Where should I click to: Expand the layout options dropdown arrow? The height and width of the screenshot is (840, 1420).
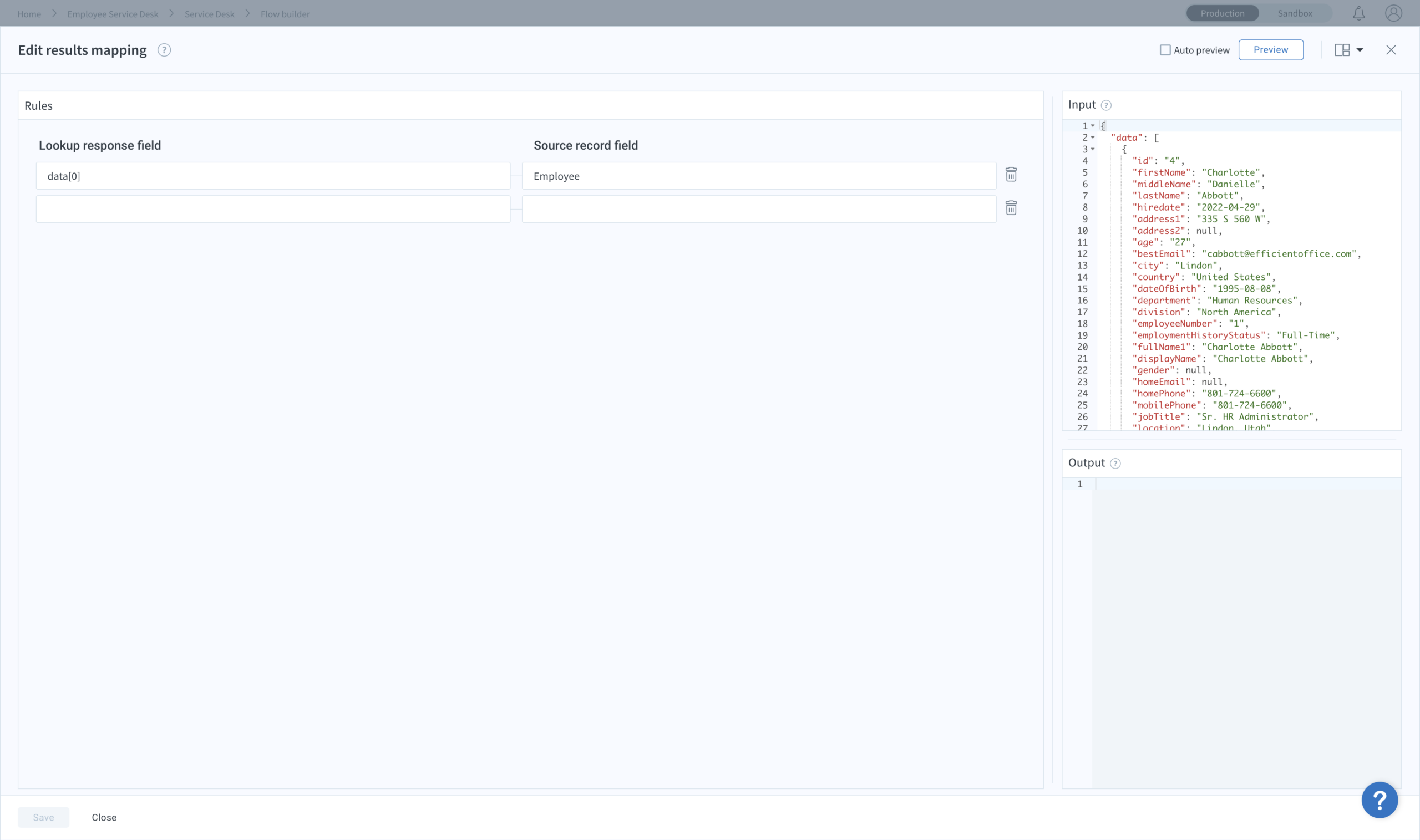(1359, 49)
